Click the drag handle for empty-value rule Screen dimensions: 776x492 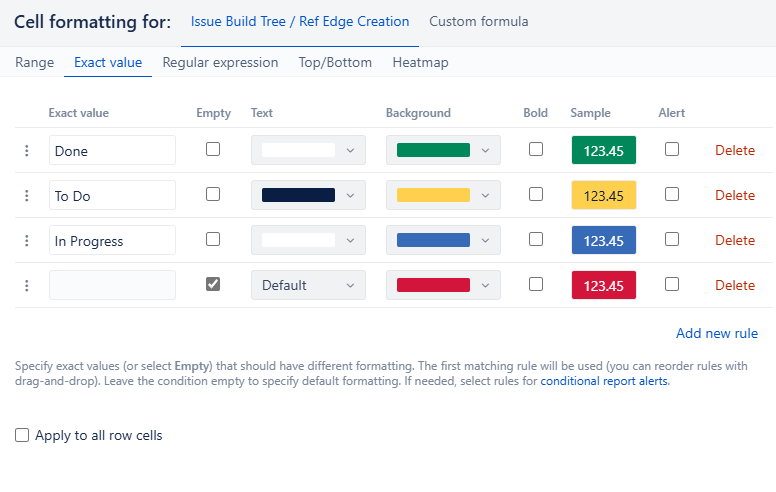click(x=27, y=286)
